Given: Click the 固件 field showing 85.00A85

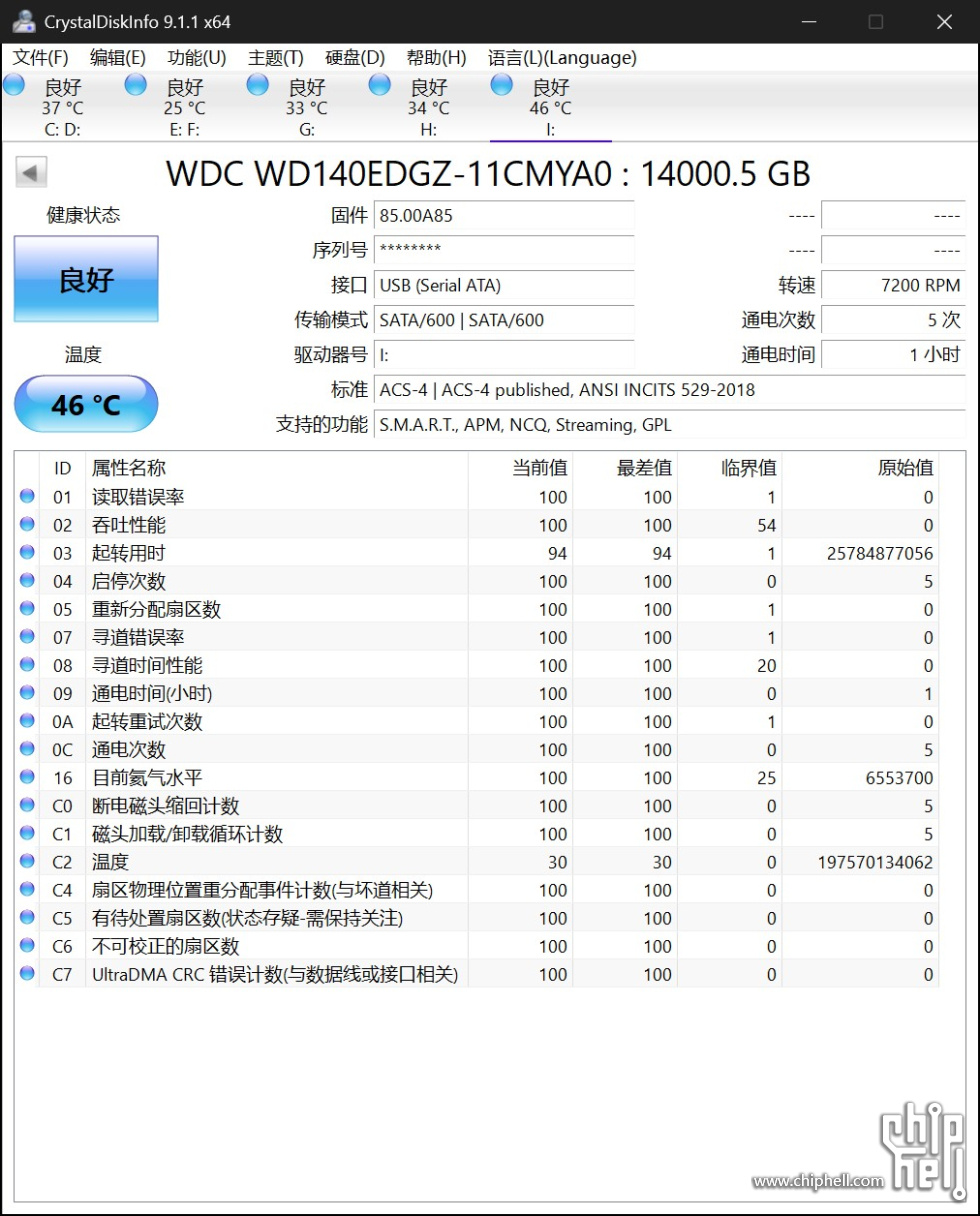Looking at the screenshot, I should click(504, 215).
